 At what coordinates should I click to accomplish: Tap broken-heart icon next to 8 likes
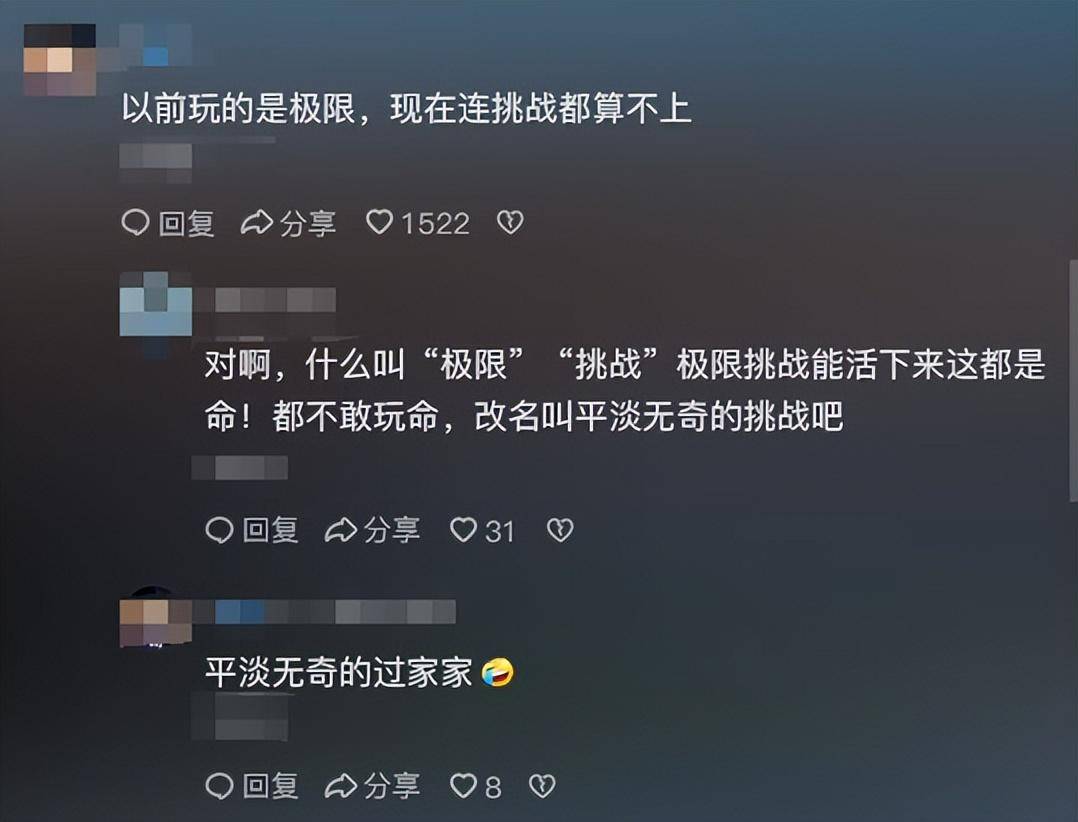[542, 786]
